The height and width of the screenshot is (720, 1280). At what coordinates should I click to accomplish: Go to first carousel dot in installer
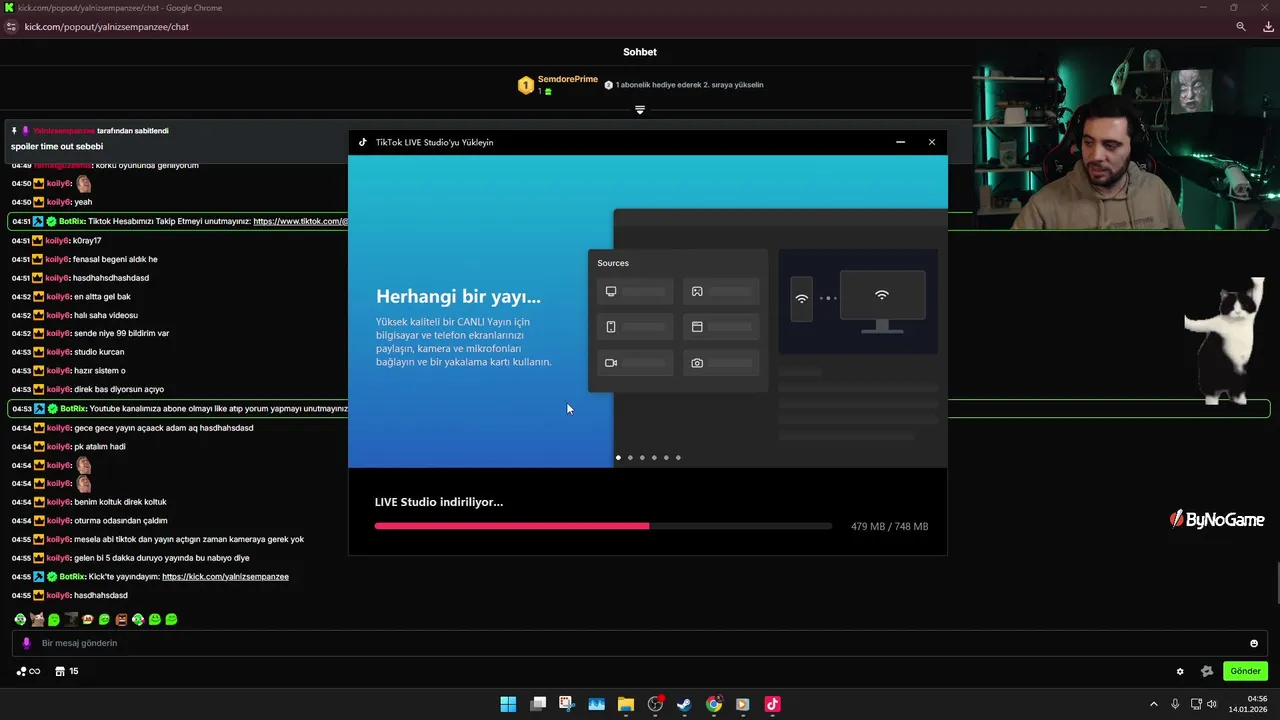click(x=618, y=457)
